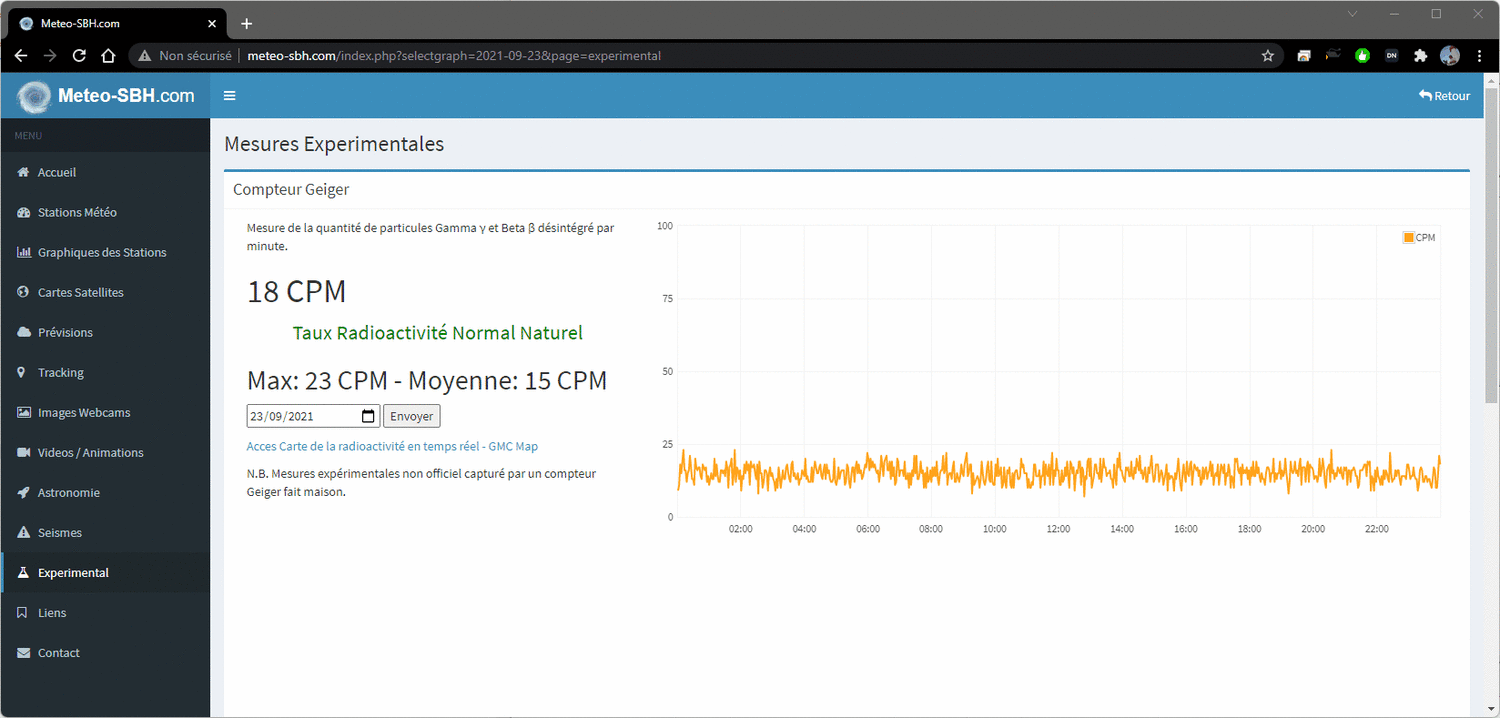Image resolution: width=1500 pixels, height=718 pixels.
Task: Open the date picker calendar icon
Action: coord(368,416)
